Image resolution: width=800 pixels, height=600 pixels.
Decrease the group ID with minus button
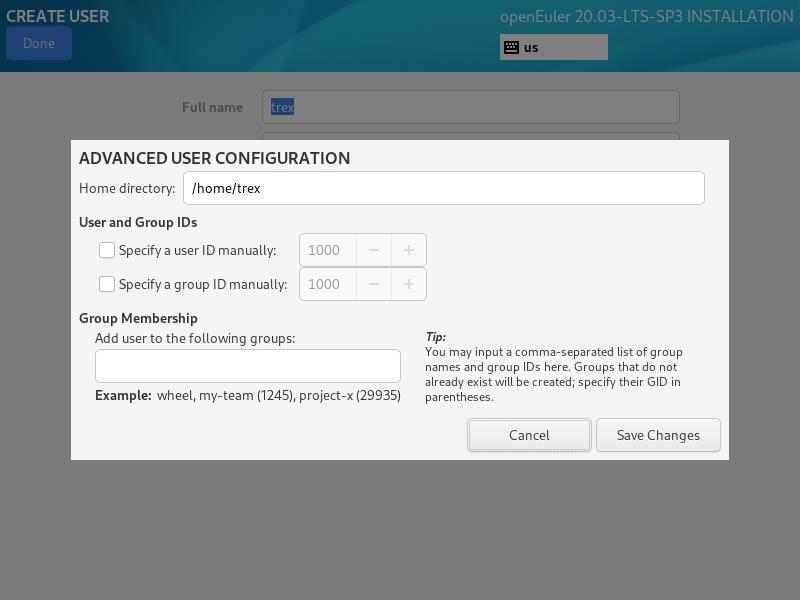pyautogui.click(x=374, y=284)
